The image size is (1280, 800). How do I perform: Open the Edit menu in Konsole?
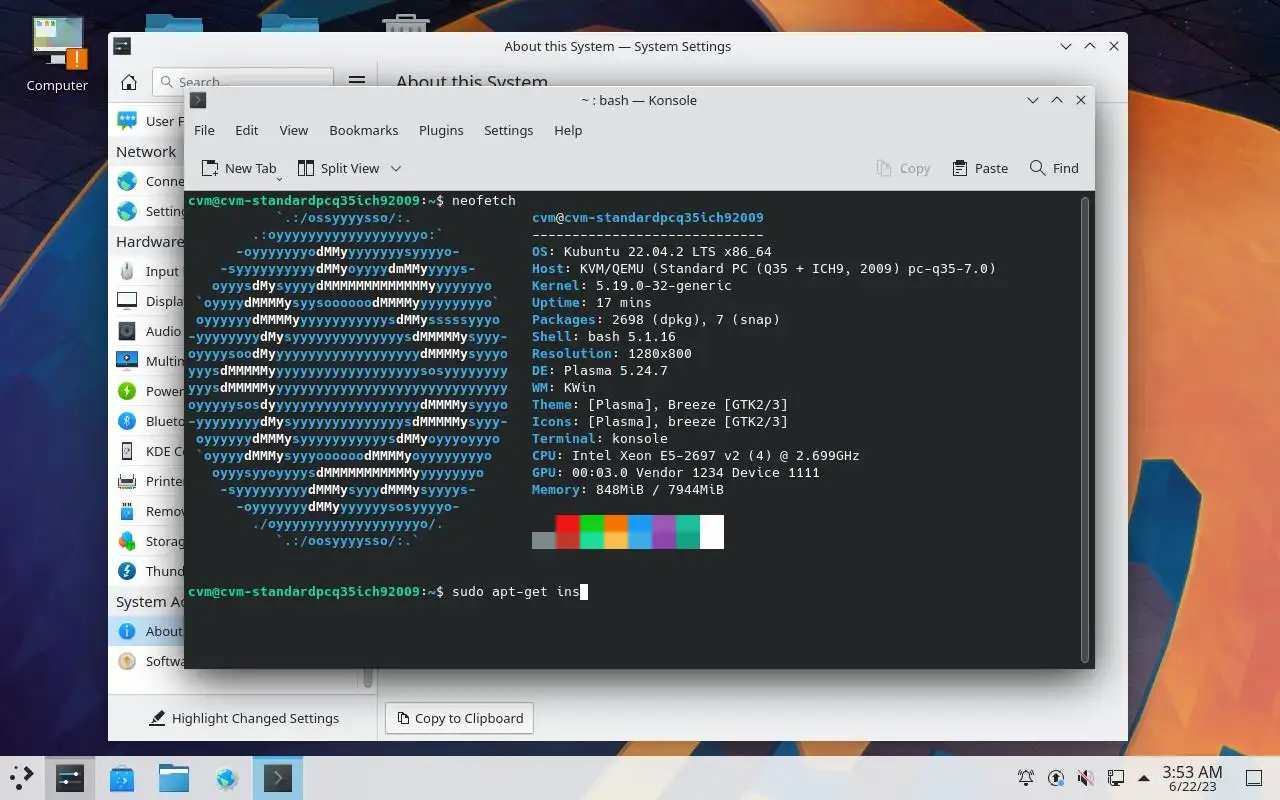pos(247,130)
